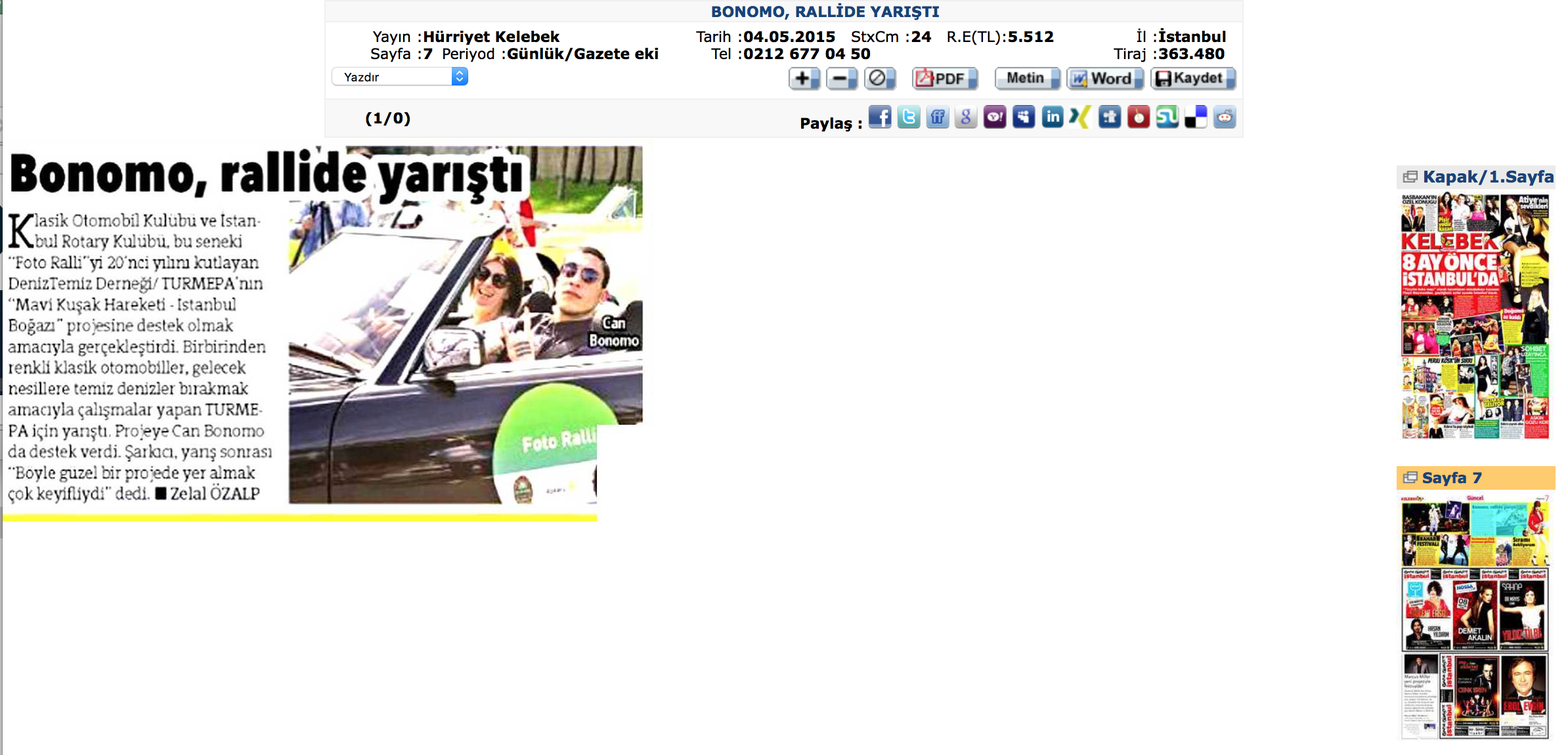Export the clipping as PDF

[x=944, y=79]
